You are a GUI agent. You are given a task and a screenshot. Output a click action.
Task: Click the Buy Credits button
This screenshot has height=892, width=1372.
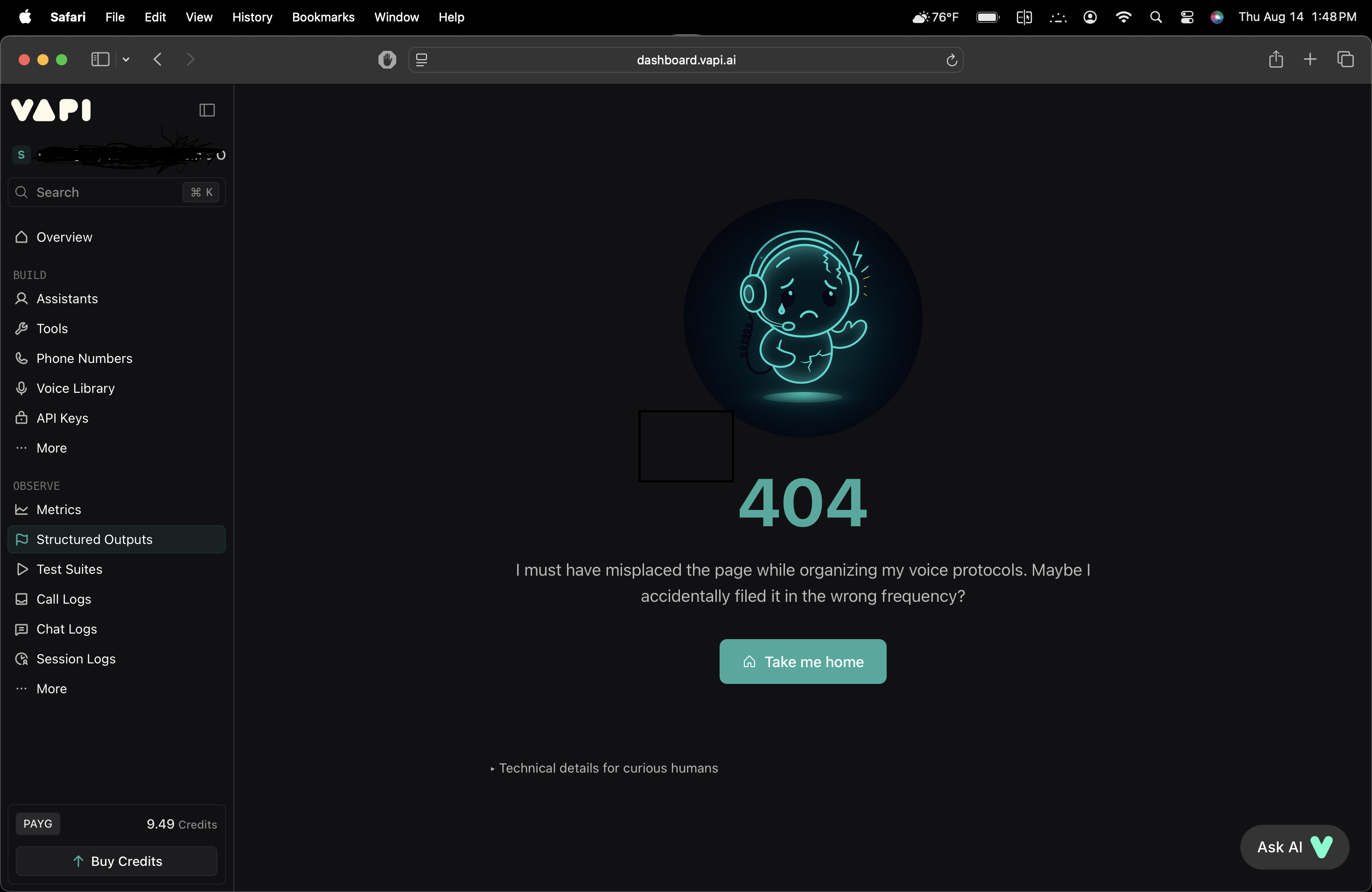pyautogui.click(x=117, y=861)
